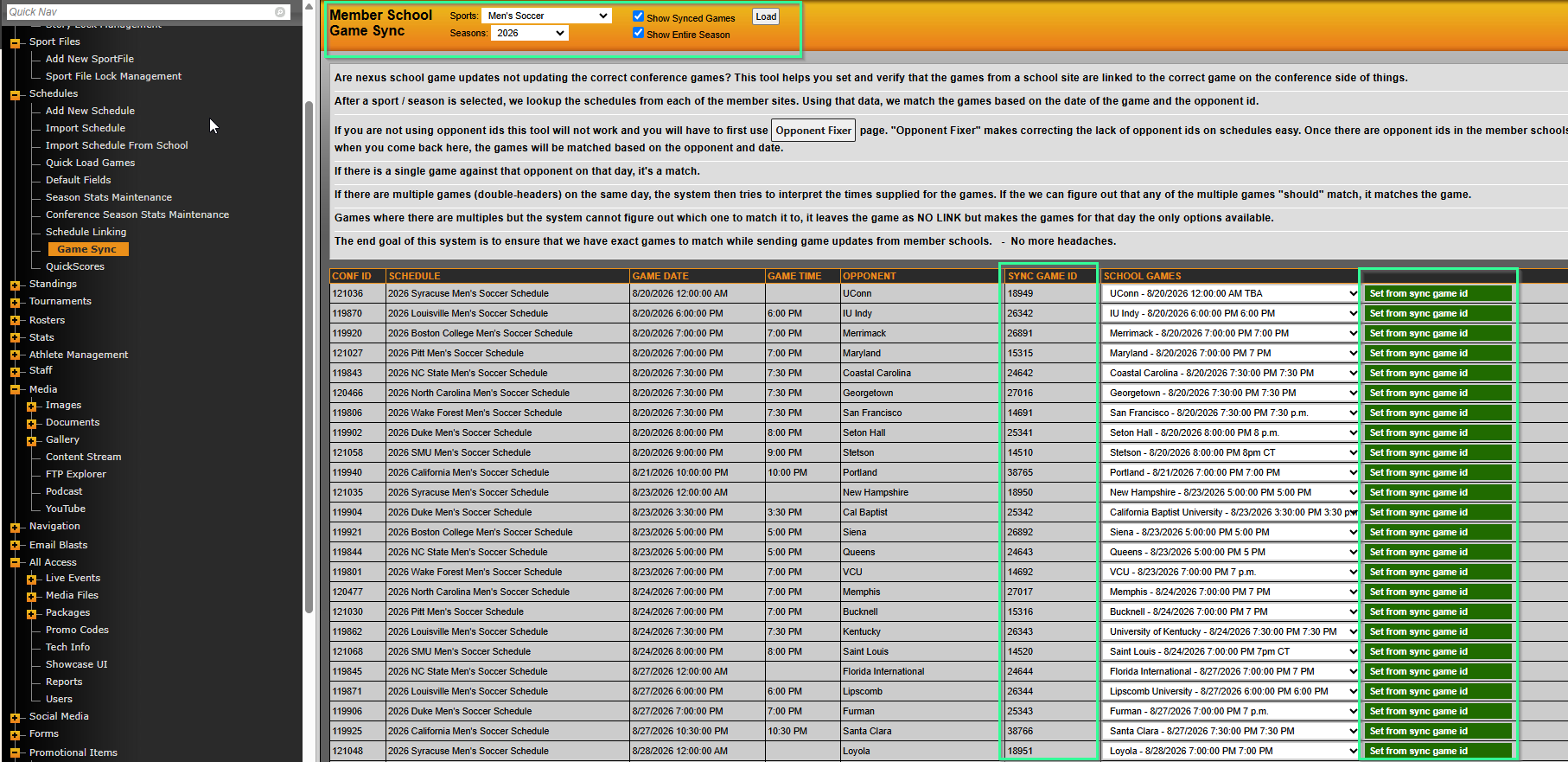Set sync game id for Maryland row
This screenshot has height=762, width=1568.
click(x=1438, y=353)
